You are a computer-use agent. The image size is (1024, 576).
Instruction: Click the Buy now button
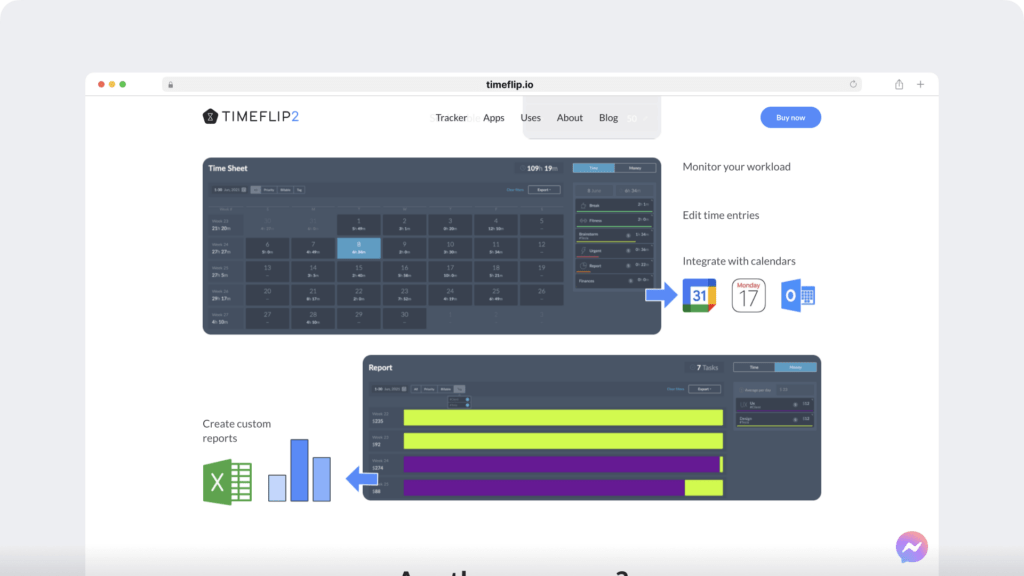tap(790, 117)
